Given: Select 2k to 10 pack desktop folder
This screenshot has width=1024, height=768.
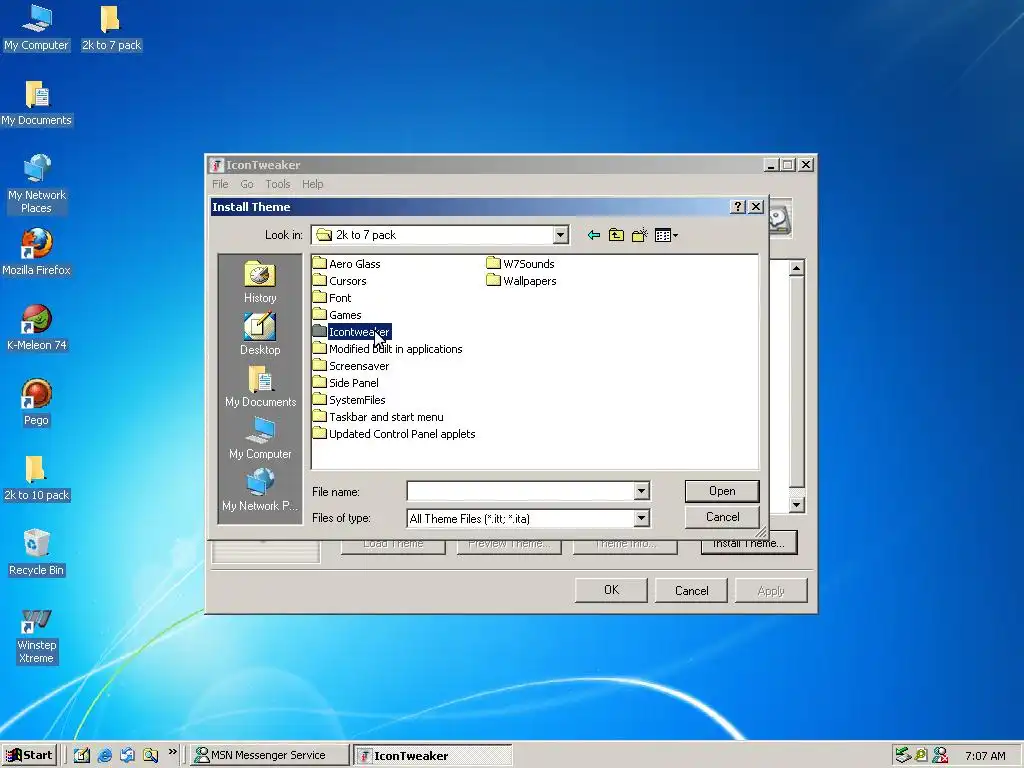Looking at the screenshot, I should [x=37, y=477].
